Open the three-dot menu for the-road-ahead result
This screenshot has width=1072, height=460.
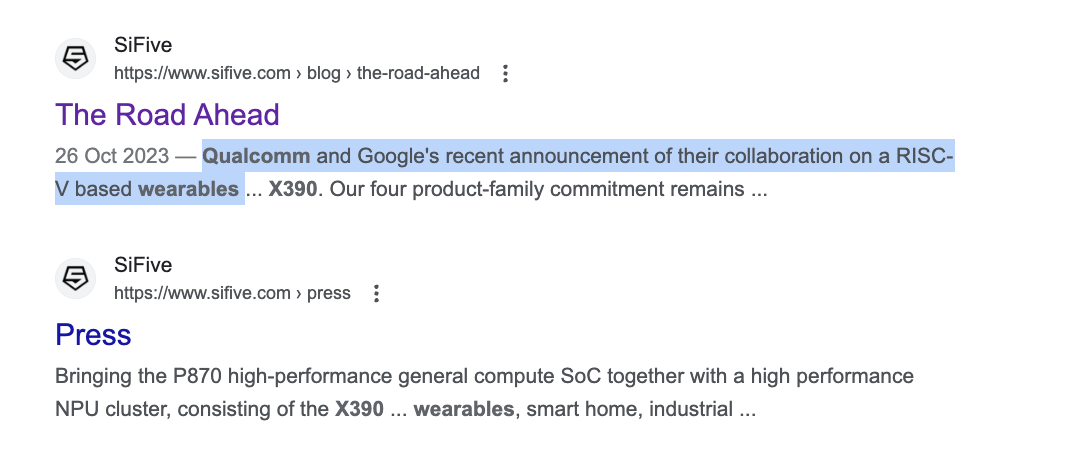(x=506, y=73)
